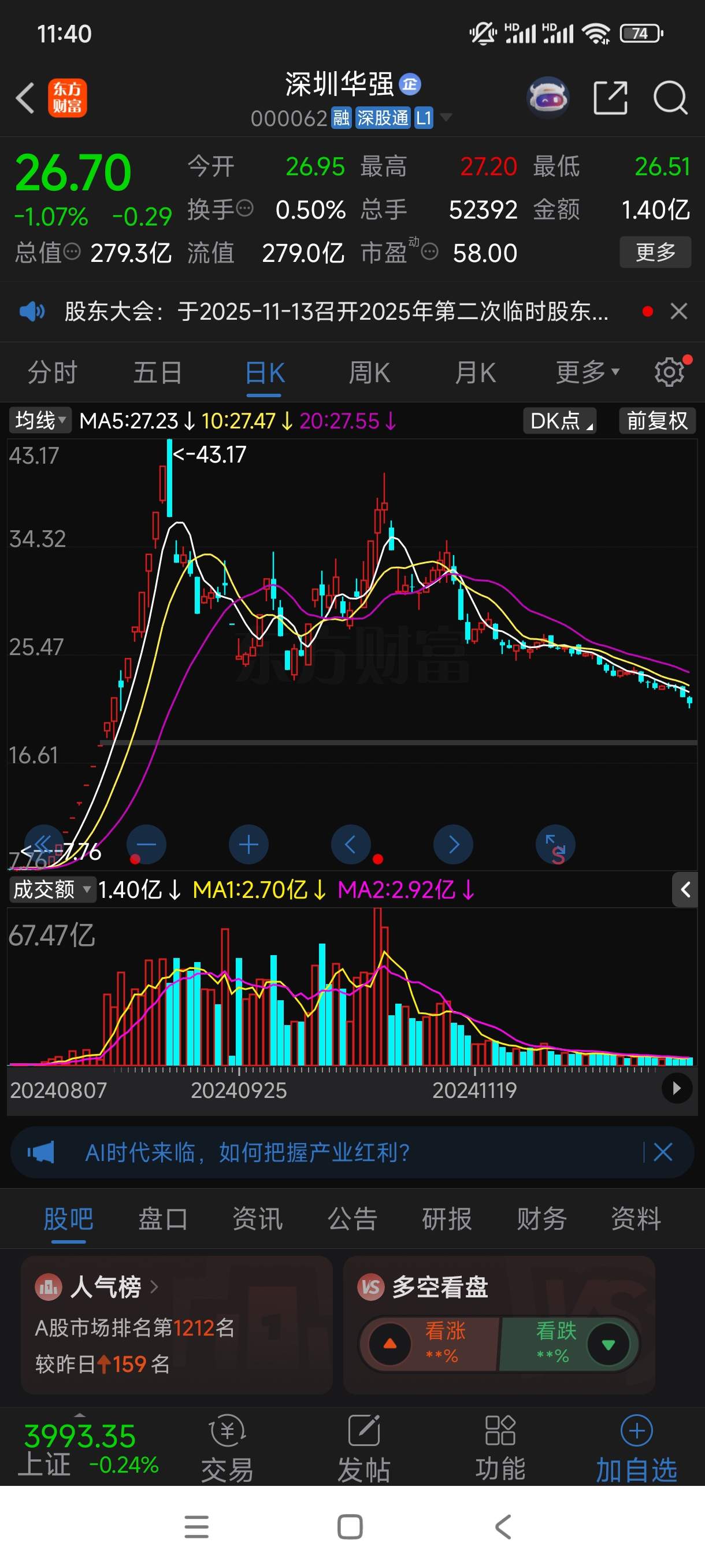Collapse the volume panel side arrow
705x1568 pixels.
(x=685, y=890)
